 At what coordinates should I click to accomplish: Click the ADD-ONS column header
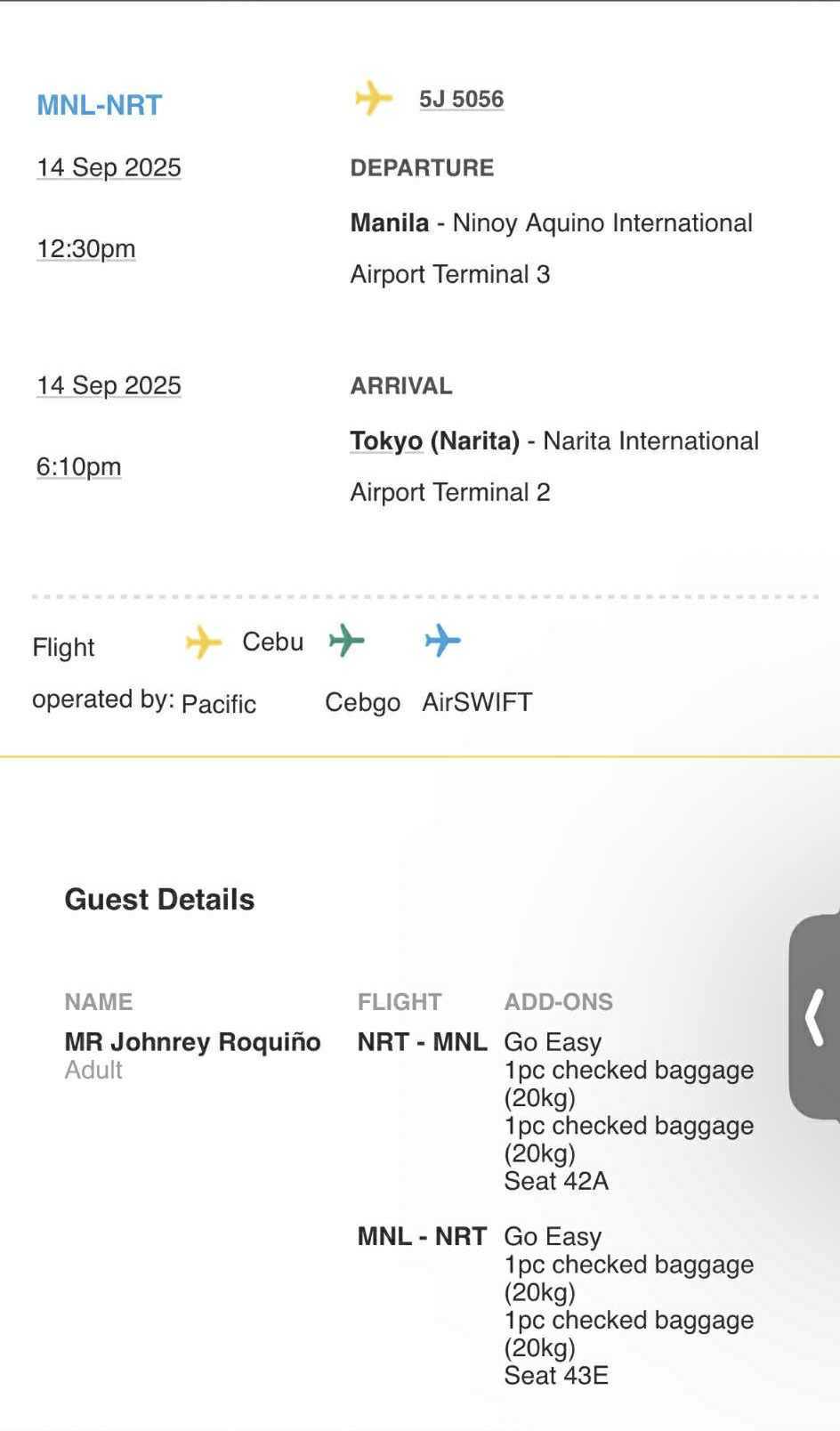558,1002
